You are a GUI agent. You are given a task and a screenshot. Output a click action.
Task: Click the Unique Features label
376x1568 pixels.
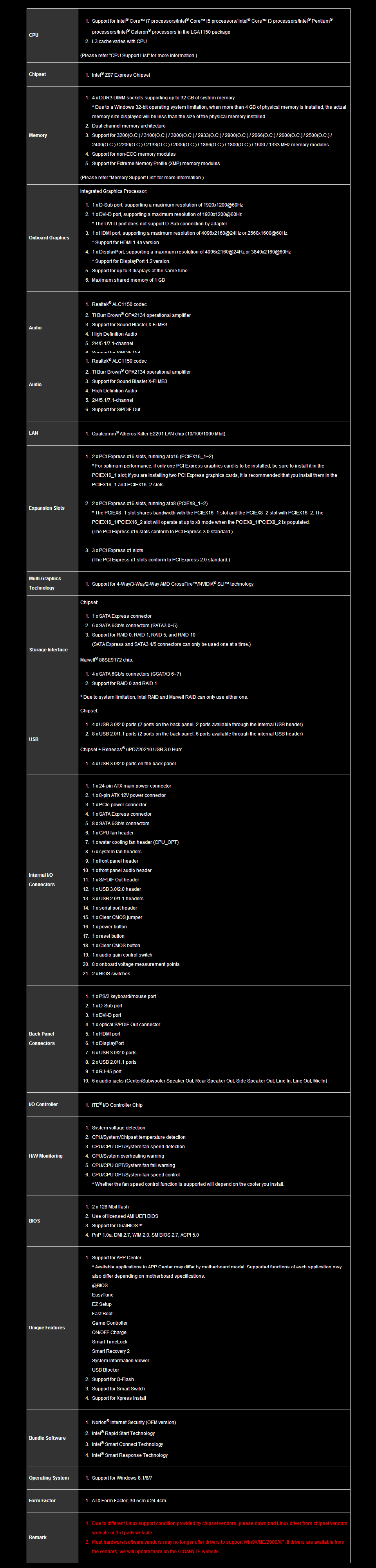point(47,1327)
